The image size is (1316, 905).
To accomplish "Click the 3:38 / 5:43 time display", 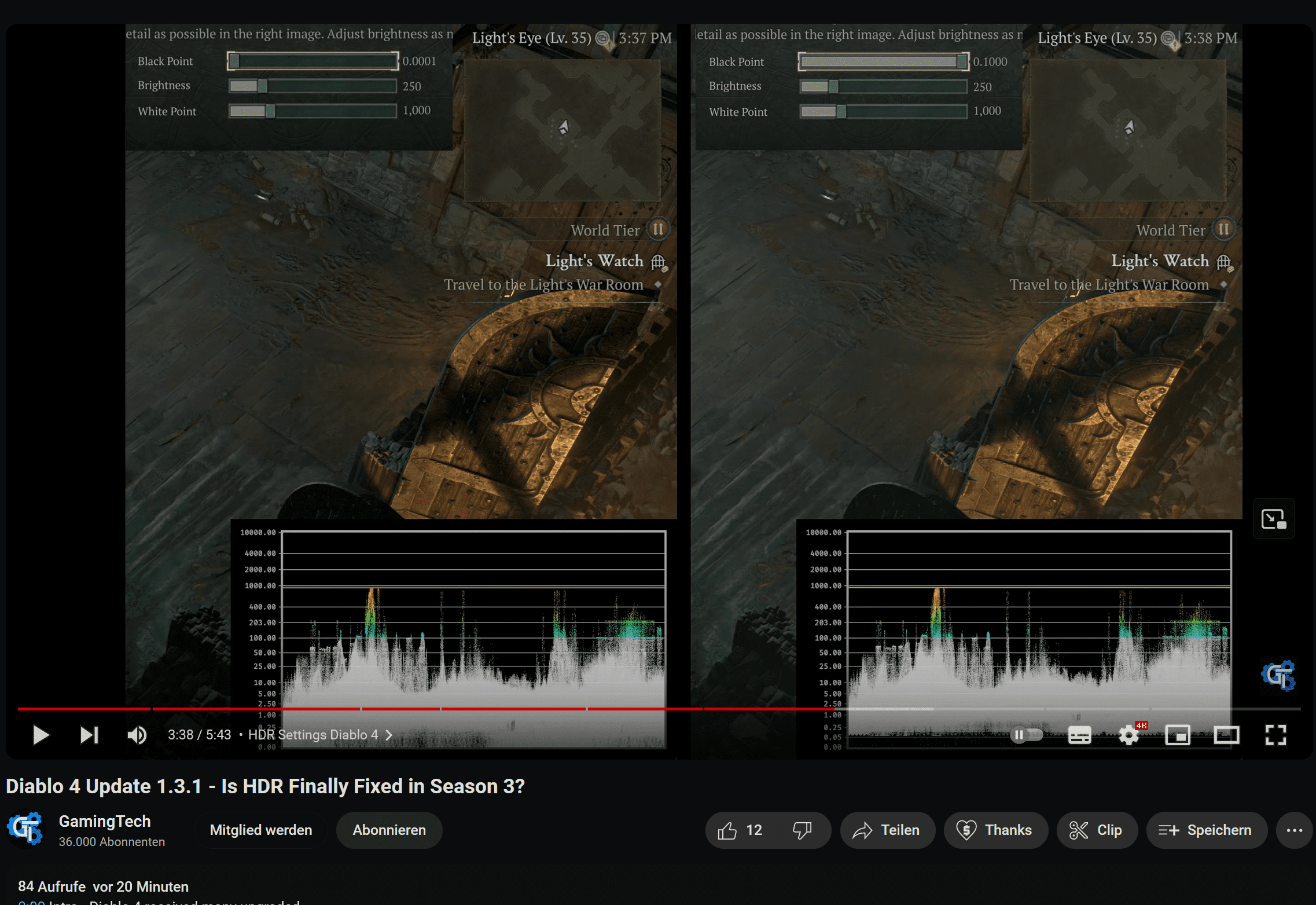I will 199,735.
